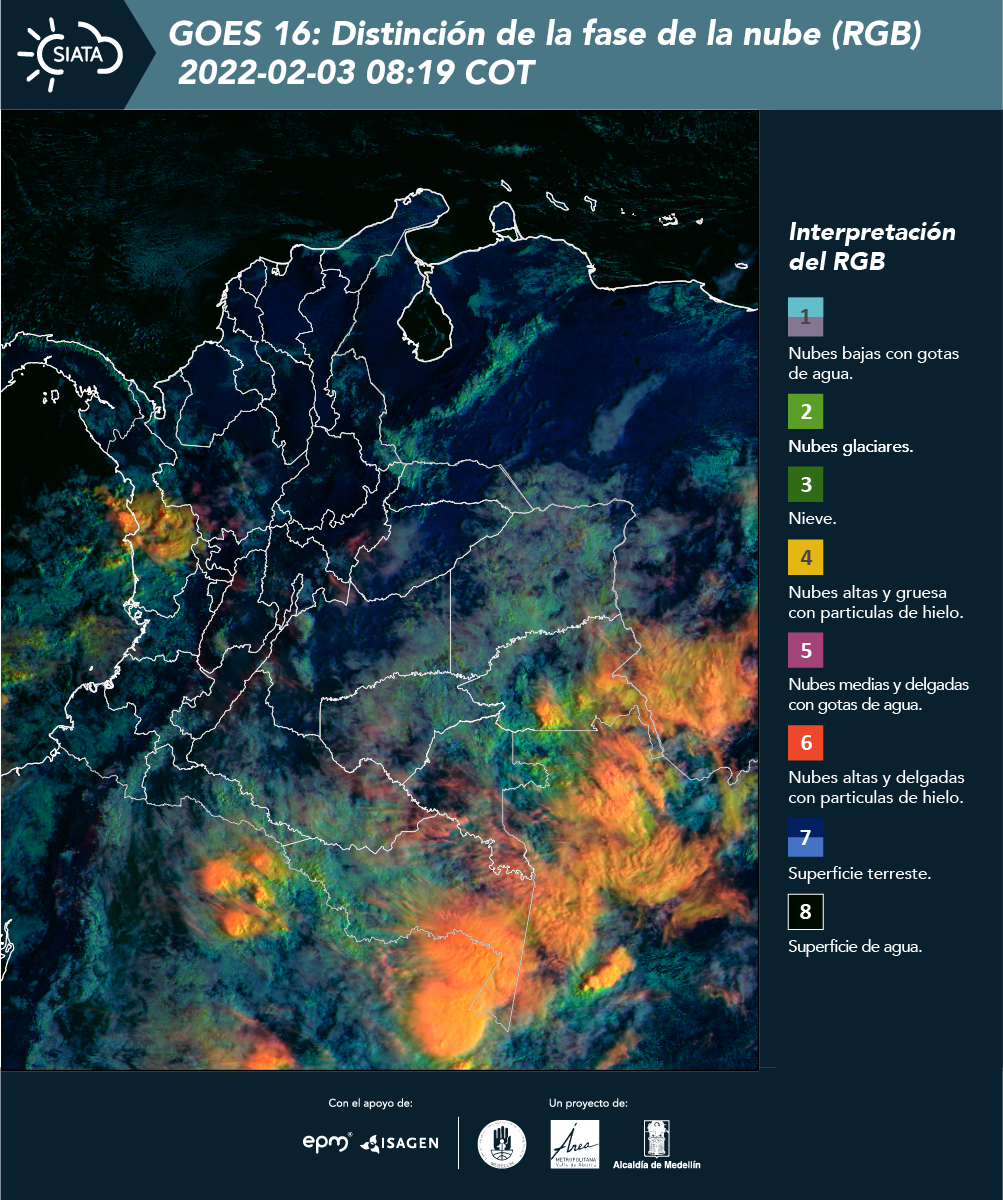Image resolution: width=1003 pixels, height=1200 pixels.
Task: Select dark green legend swatch number 3
Action: pos(805,485)
